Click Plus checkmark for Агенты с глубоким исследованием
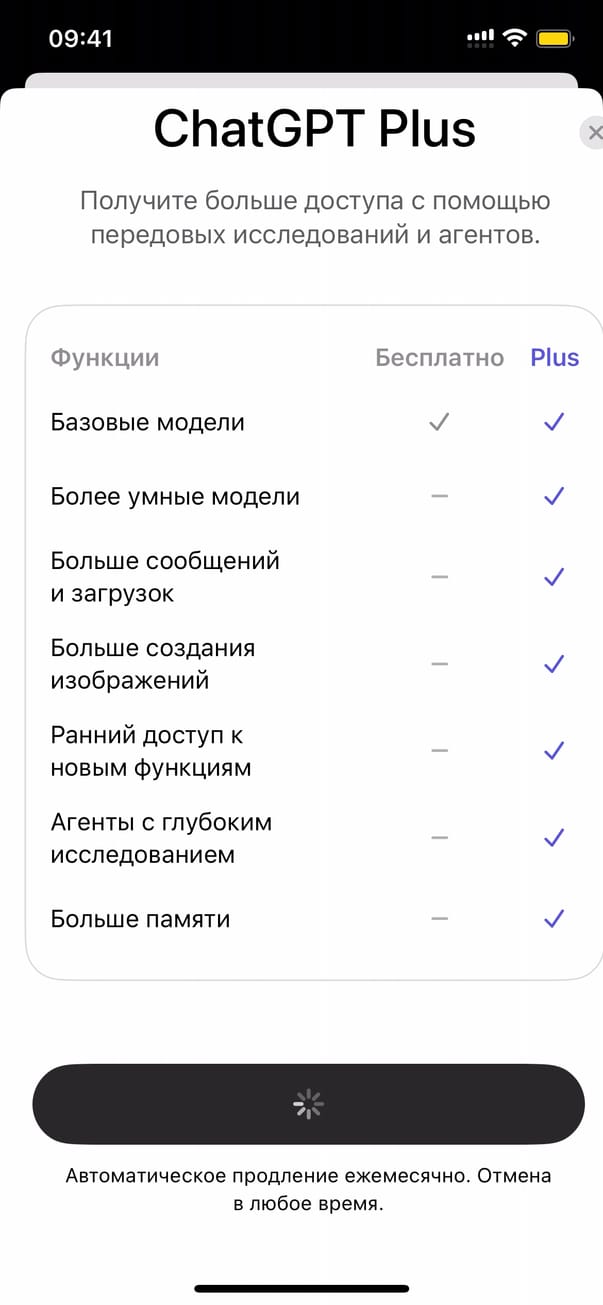603x1305 pixels. click(554, 838)
